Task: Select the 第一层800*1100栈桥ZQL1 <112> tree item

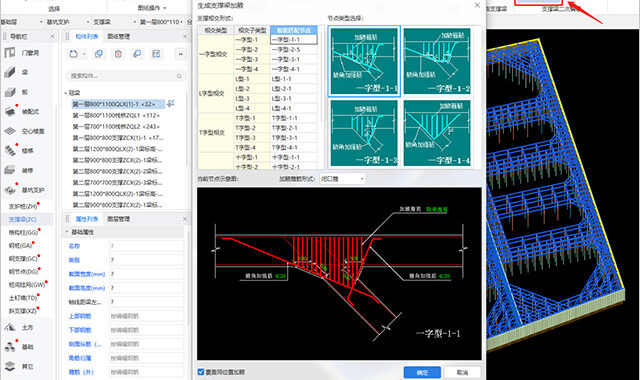Action: click(x=116, y=116)
